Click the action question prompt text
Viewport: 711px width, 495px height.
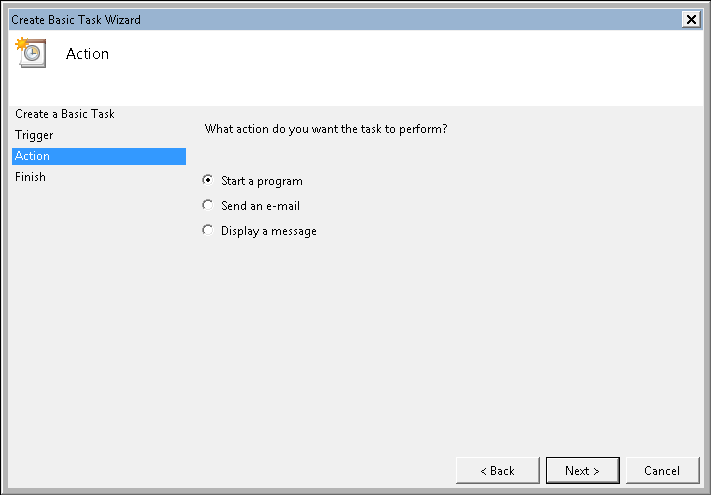coord(325,129)
